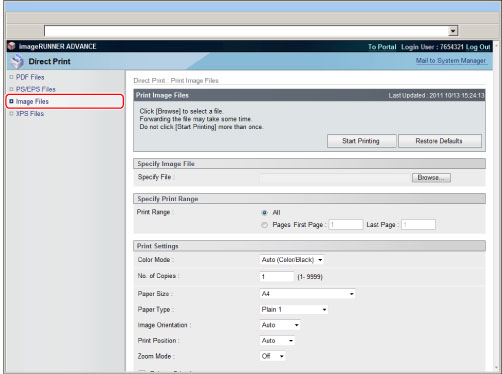502x374 pixels.
Task: Open the Image Orientation dropdown
Action: click(280, 325)
